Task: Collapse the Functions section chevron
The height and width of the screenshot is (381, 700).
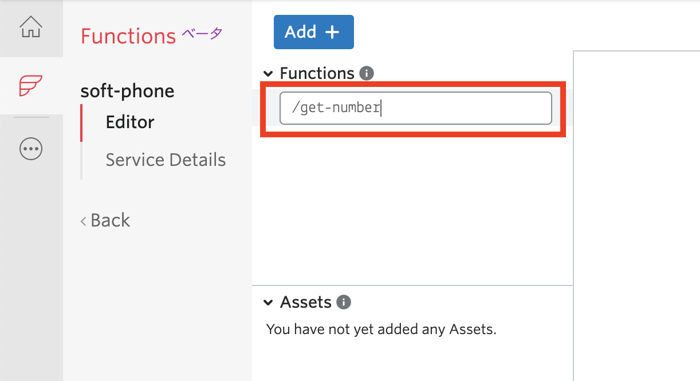Action: tap(268, 74)
